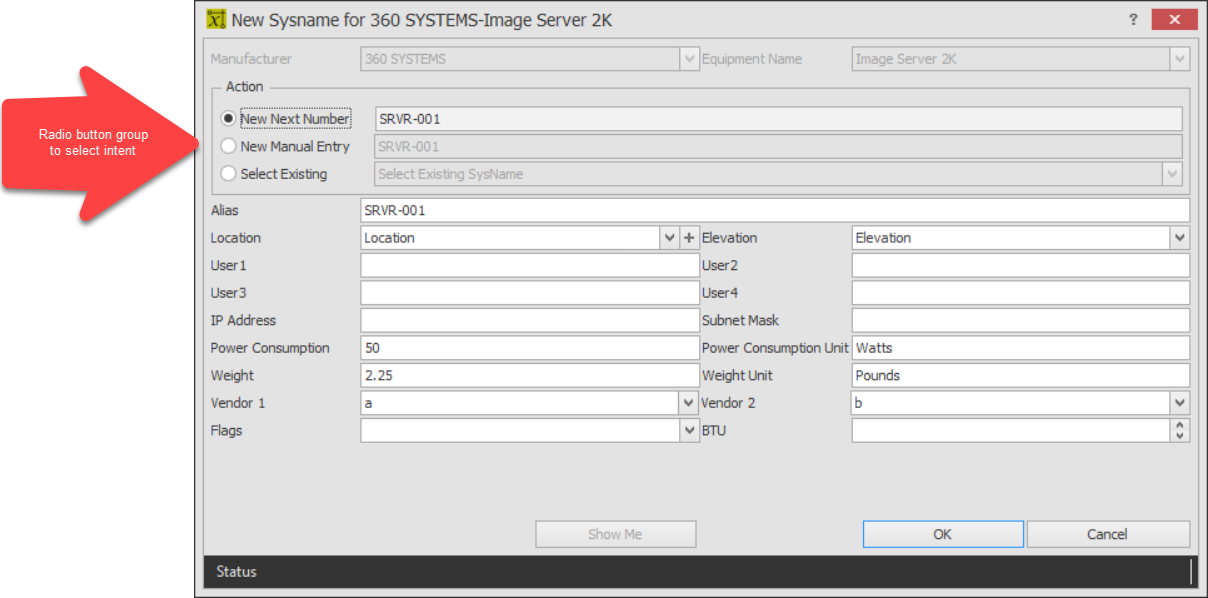Screen dimensions: 1208x598
Task: Close the New Sysname dialog
Action: coord(1174,19)
